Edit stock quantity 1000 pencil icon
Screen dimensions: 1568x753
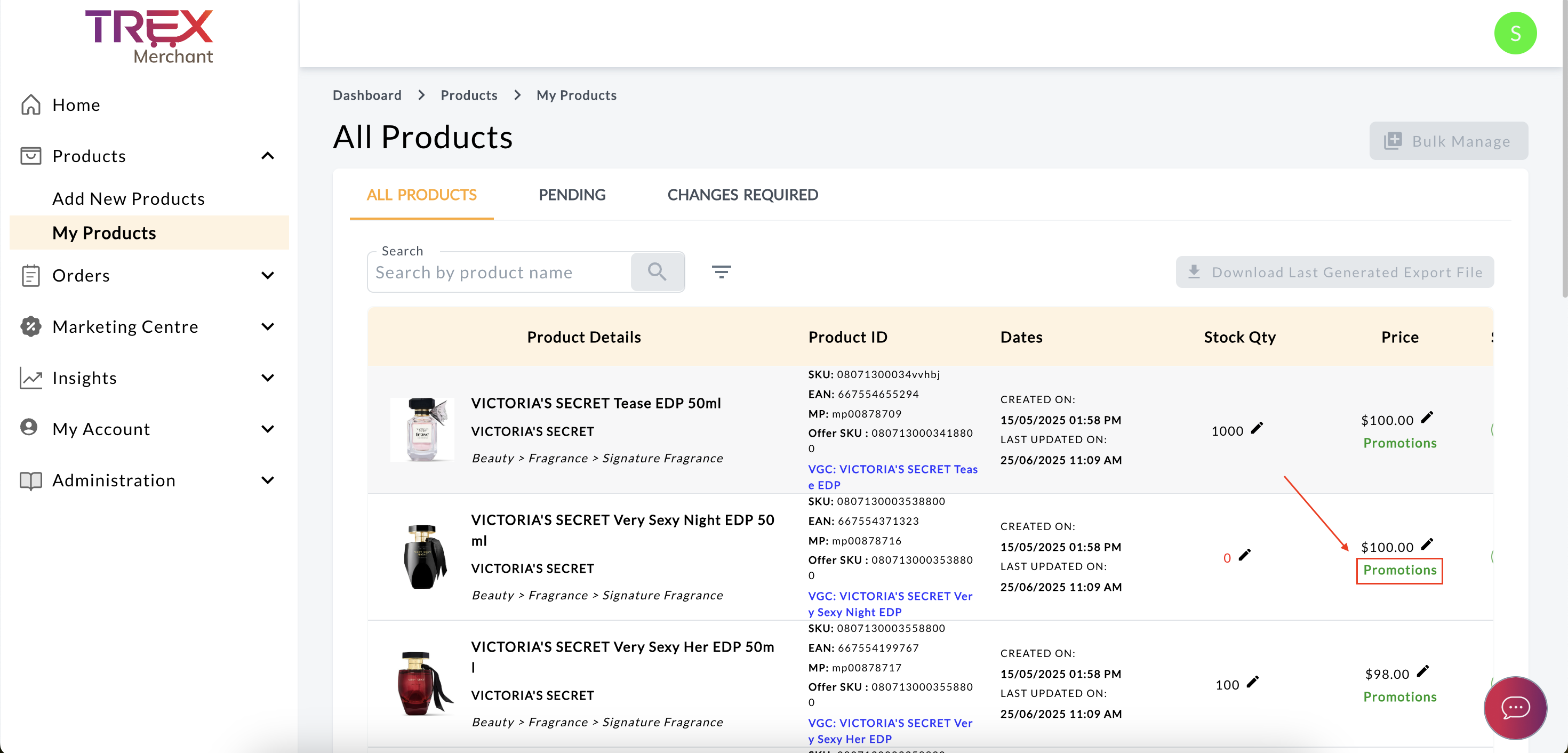1257,429
